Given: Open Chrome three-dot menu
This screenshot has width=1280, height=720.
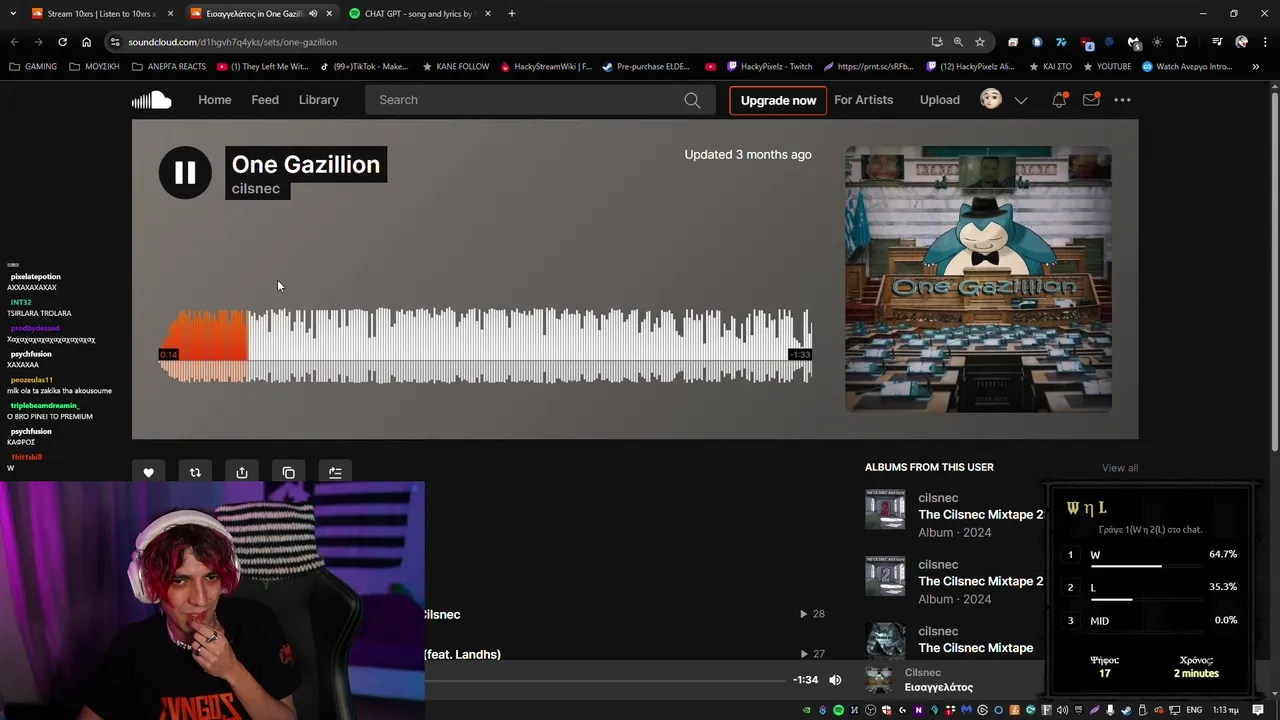Looking at the screenshot, I should click(1264, 42).
